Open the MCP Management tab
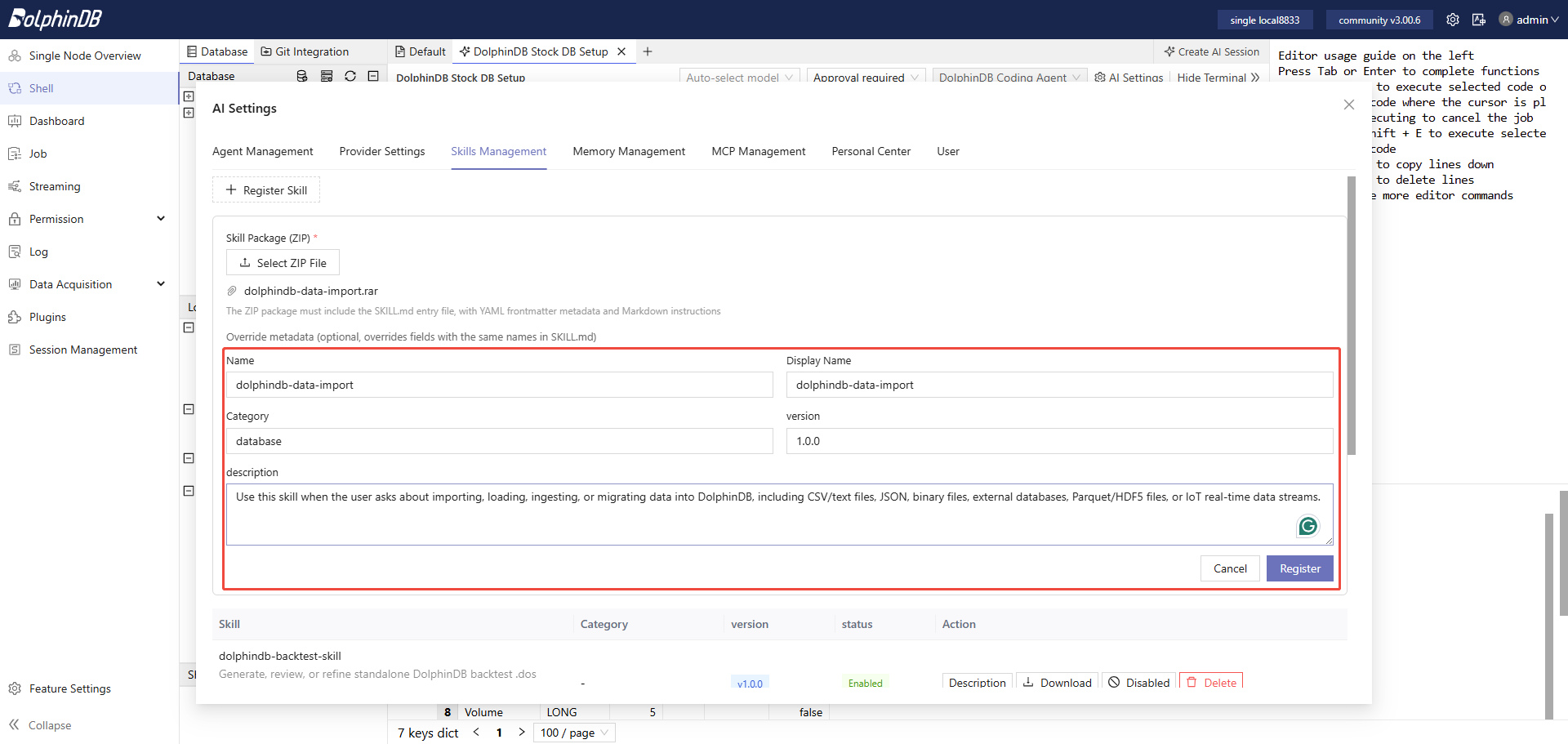 pyautogui.click(x=759, y=151)
